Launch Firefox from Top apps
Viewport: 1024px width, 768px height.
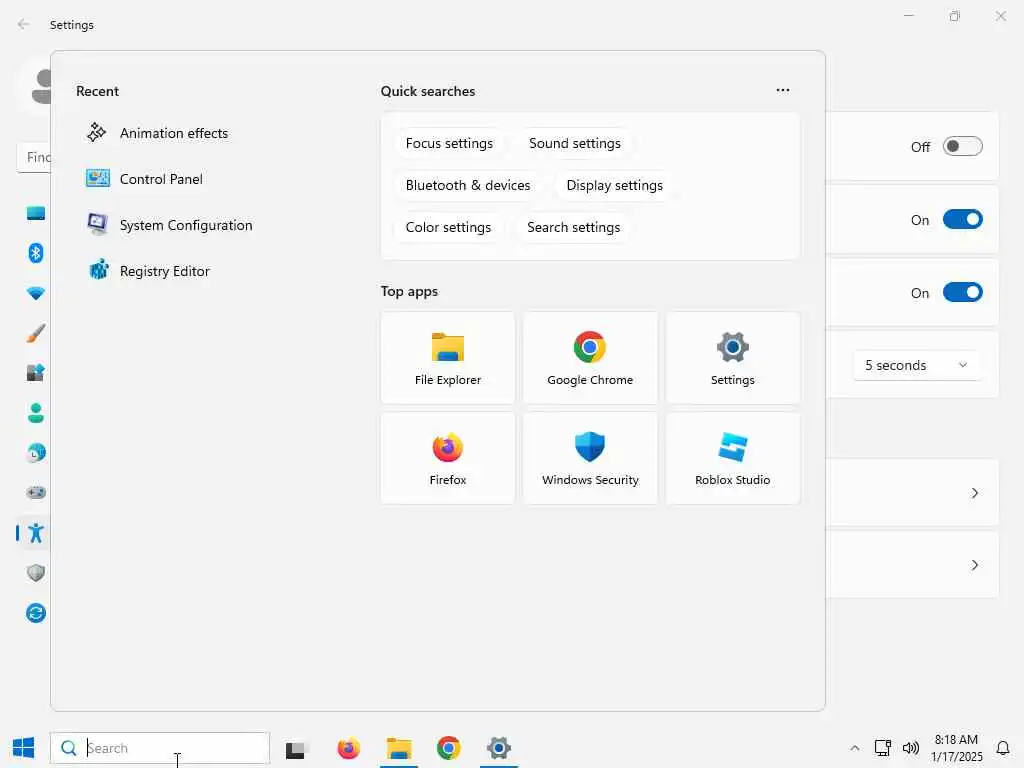[x=447, y=458]
